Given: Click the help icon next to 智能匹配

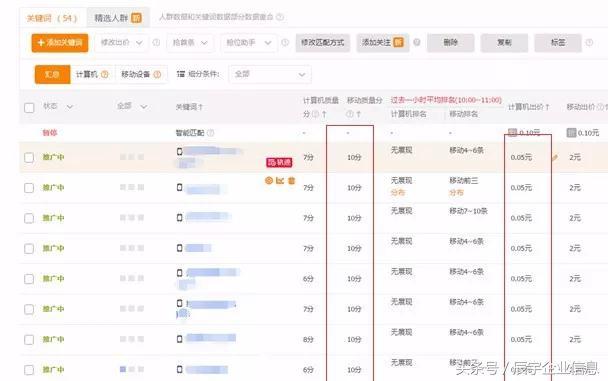Looking at the screenshot, I should click(x=211, y=133).
